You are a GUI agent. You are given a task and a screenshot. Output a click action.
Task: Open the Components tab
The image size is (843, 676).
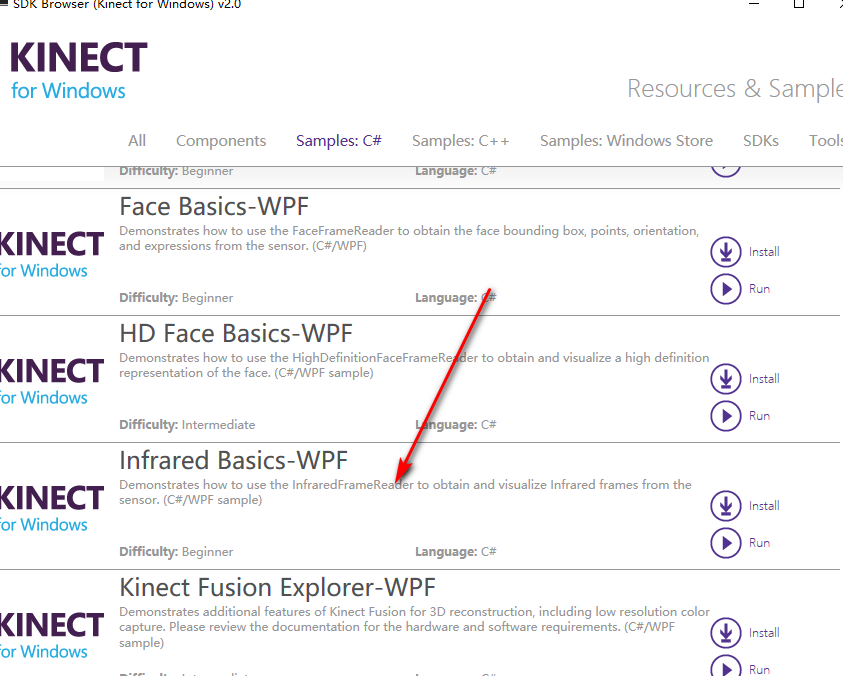point(221,141)
